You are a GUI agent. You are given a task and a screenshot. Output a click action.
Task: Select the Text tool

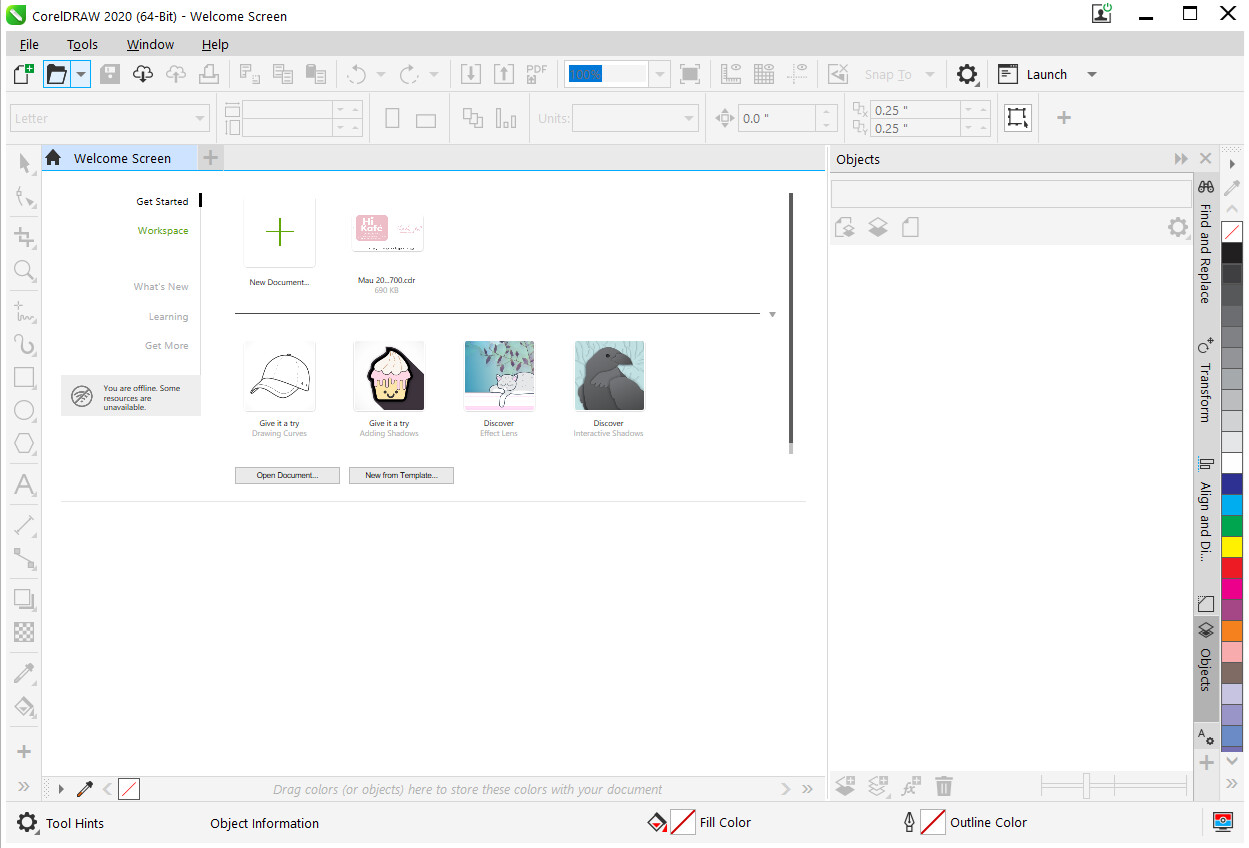coord(24,485)
